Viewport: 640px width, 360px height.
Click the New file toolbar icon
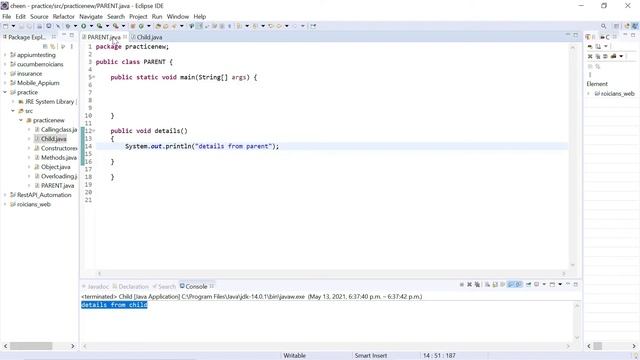click(x=6, y=26)
